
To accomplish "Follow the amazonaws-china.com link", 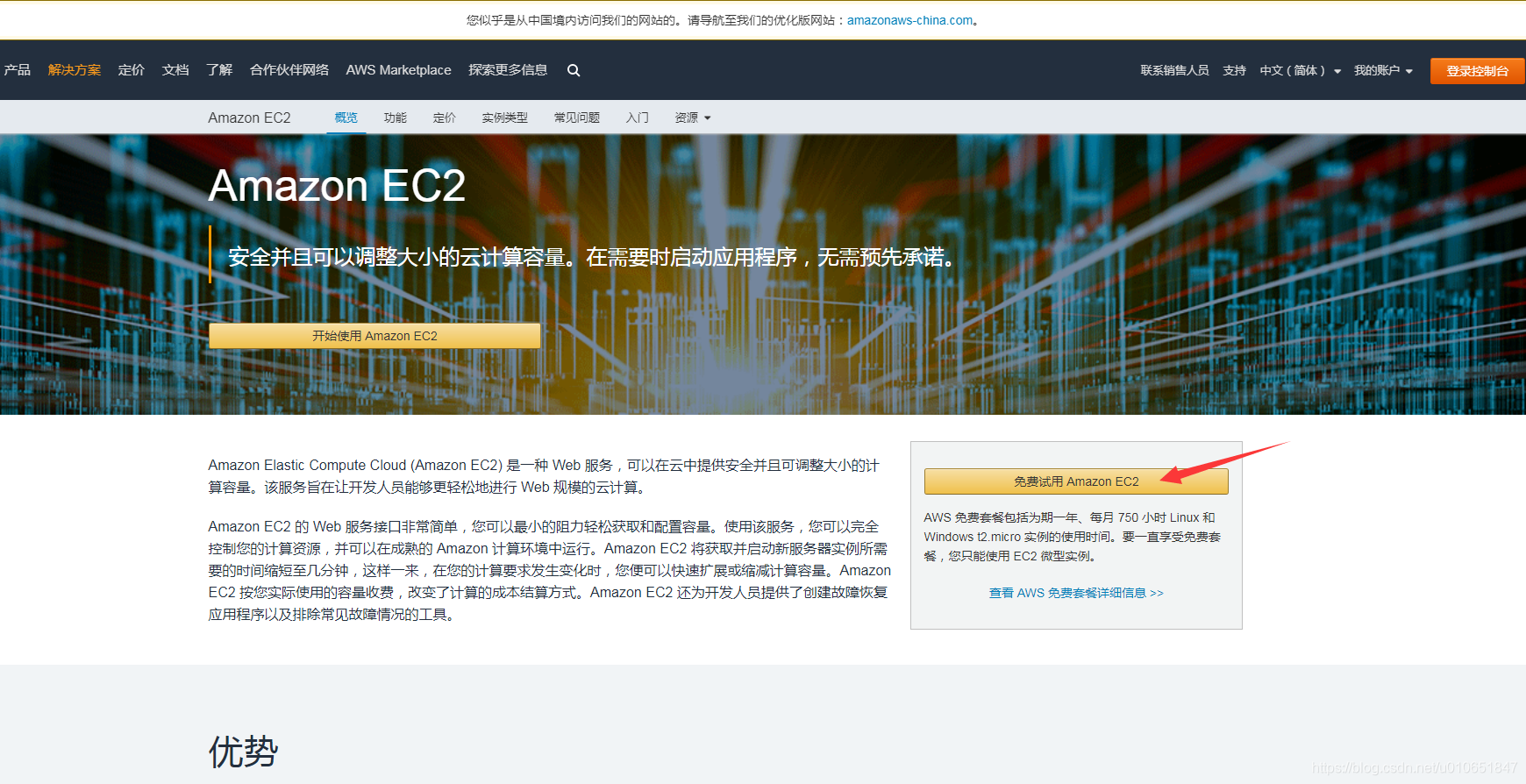I will tap(909, 20).
